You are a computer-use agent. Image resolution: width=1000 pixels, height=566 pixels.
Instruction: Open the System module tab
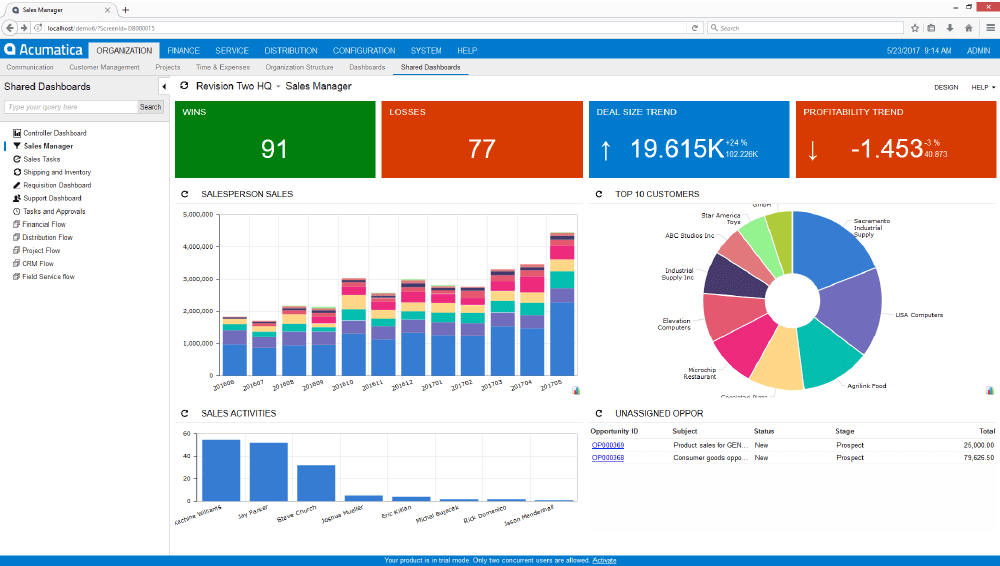click(426, 50)
